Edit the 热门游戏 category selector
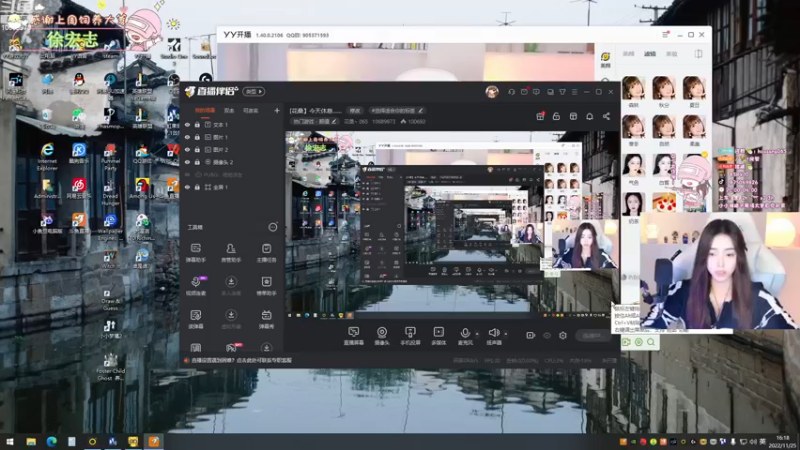The height and width of the screenshot is (450, 800). (x=315, y=121)
